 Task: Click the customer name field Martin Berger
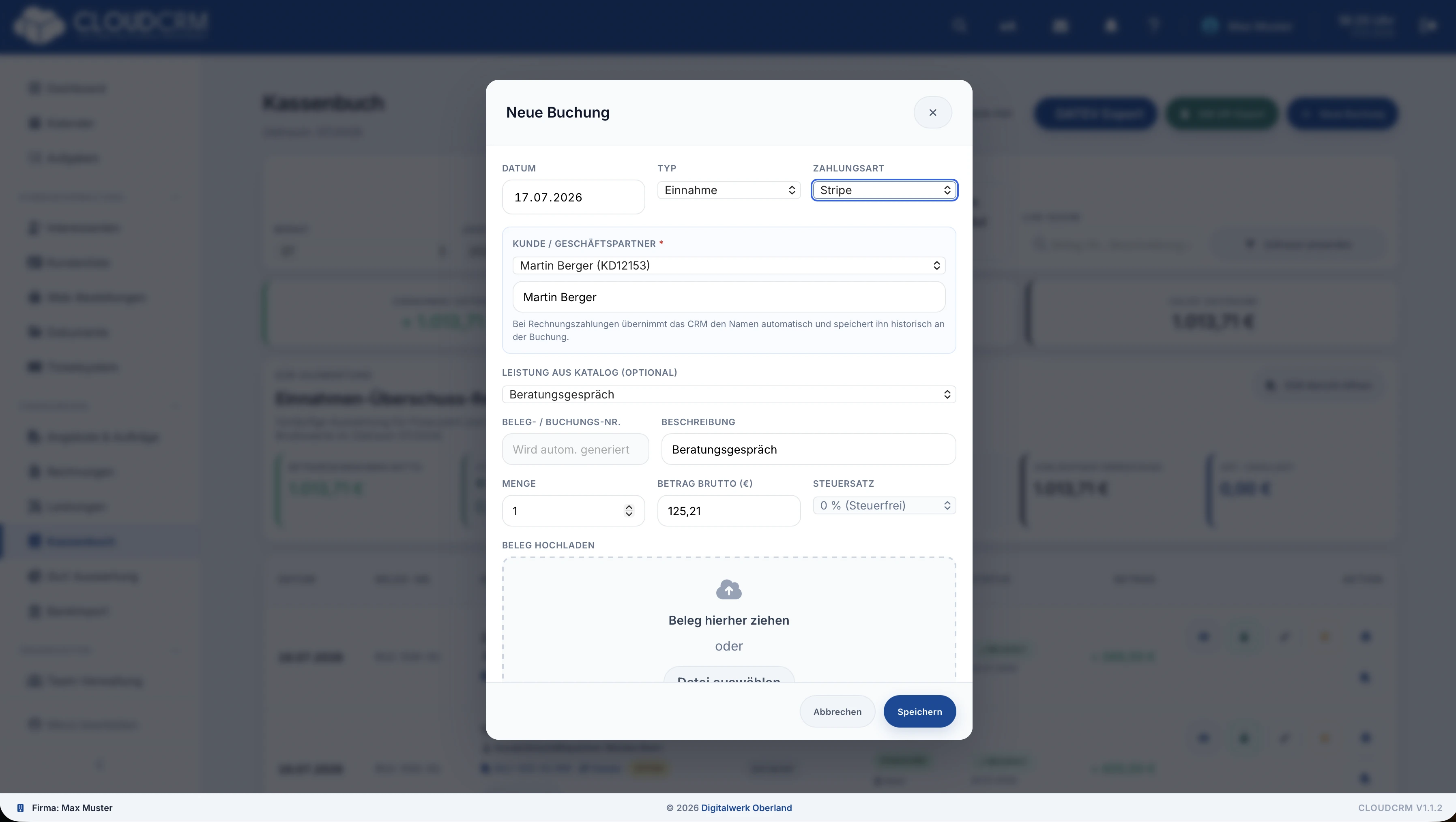728,297
